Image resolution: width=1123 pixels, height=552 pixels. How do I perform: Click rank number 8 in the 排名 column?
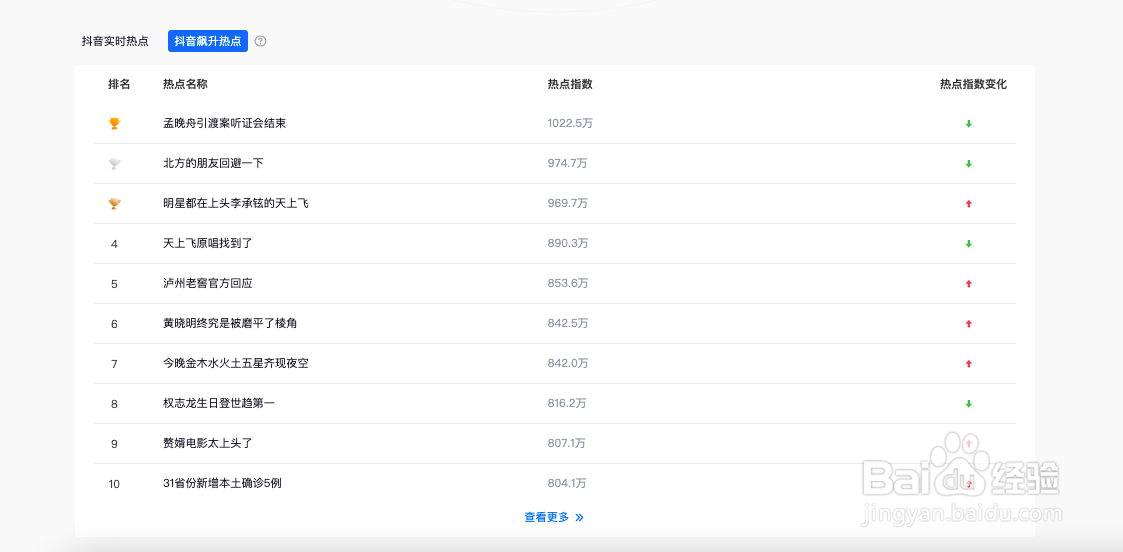coord(115,405)
